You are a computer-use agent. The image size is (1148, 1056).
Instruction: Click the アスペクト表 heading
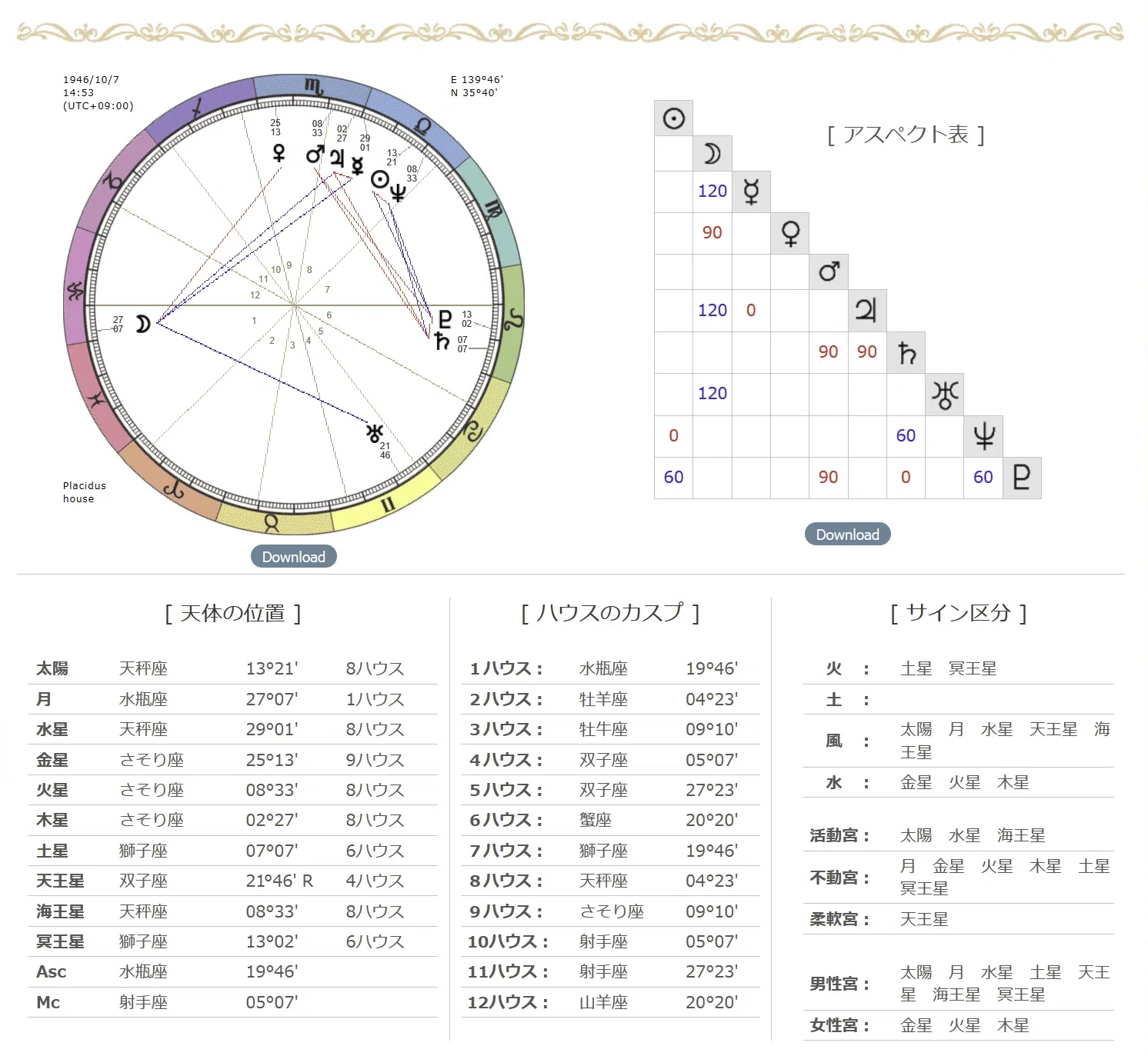pos(906,135)
